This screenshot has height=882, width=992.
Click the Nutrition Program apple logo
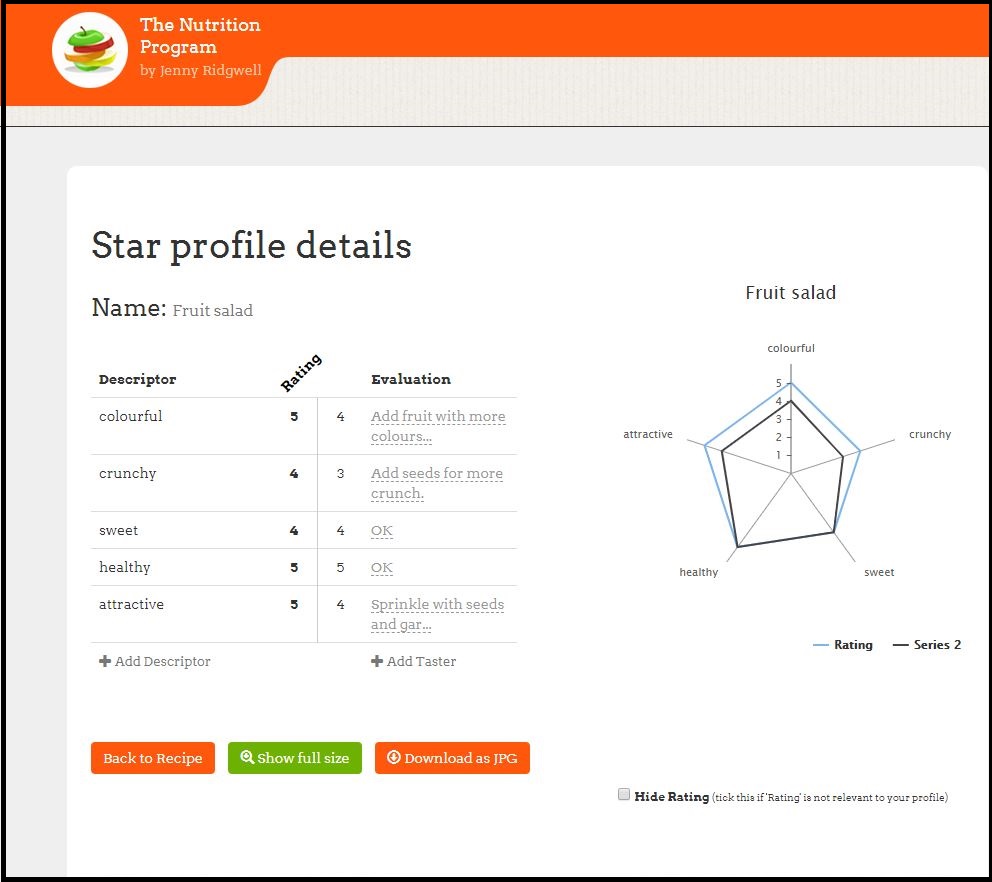point(89,50)
